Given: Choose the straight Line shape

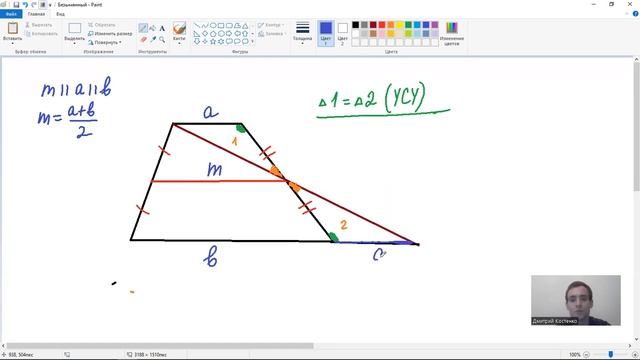Looking at the screenshot, I should 197,25.
